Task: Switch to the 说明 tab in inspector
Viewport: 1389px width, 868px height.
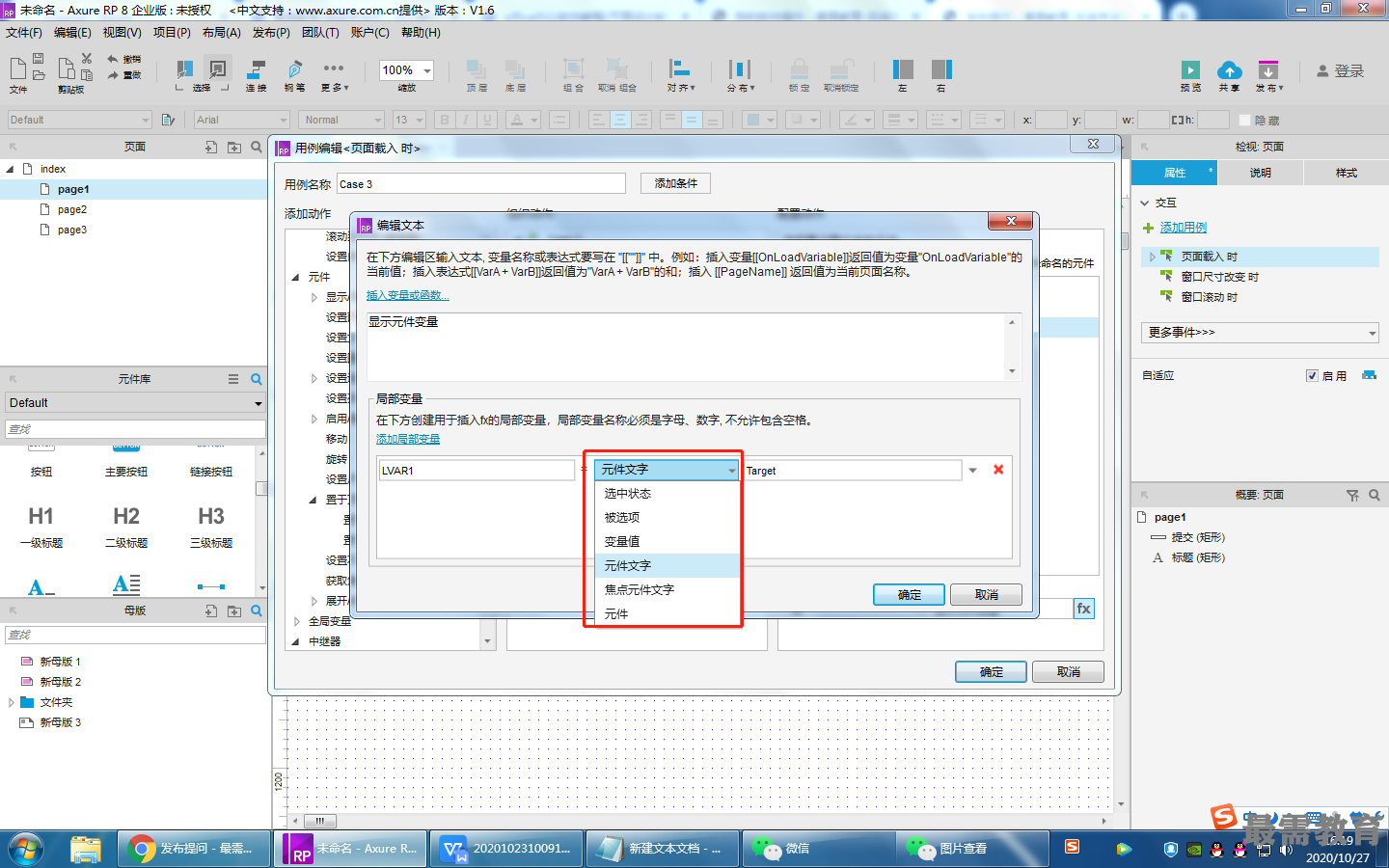Action: click(x=1261, y=173)
